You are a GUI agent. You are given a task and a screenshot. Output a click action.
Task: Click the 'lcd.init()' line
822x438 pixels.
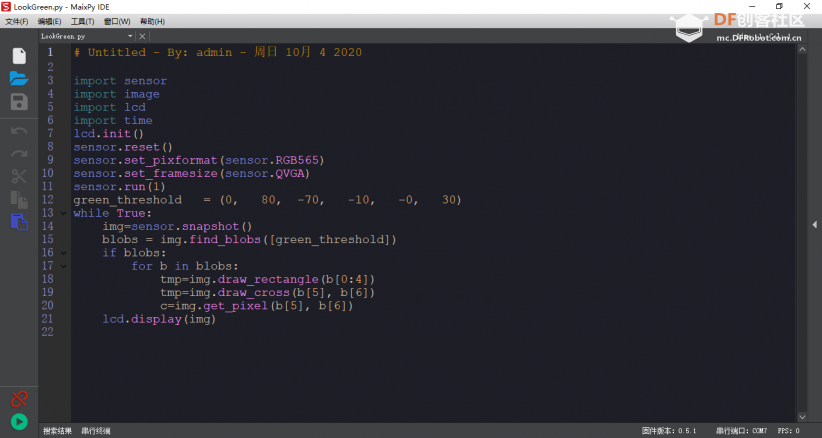click(109, 134)
